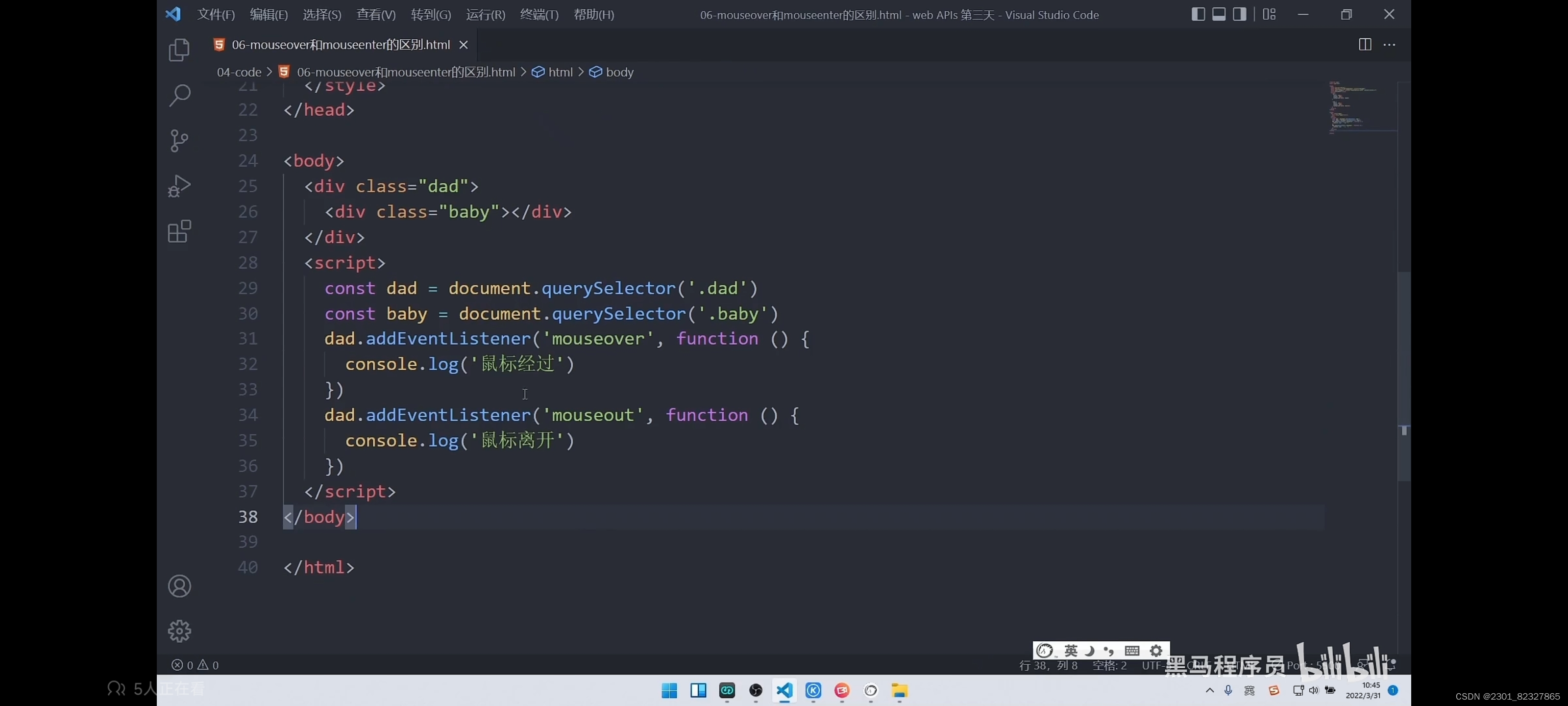Open the clock and date in taskbar

[x=1363, y=690]
